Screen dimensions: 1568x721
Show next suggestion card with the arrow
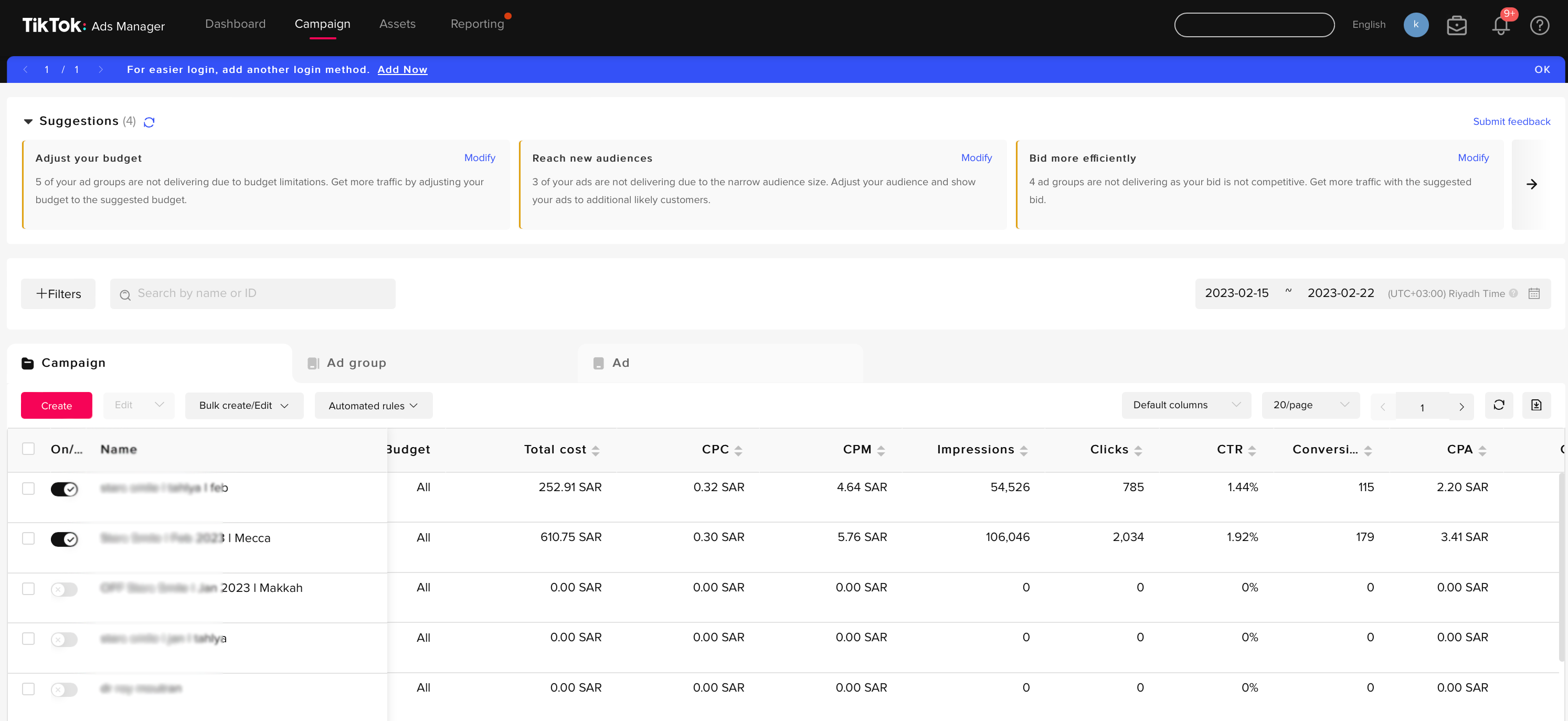click(1531, 184)
